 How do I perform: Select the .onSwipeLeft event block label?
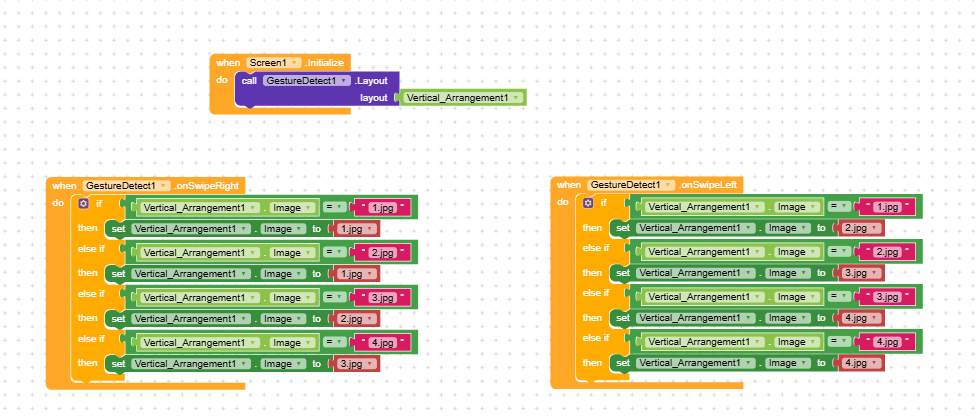point(709,185)
